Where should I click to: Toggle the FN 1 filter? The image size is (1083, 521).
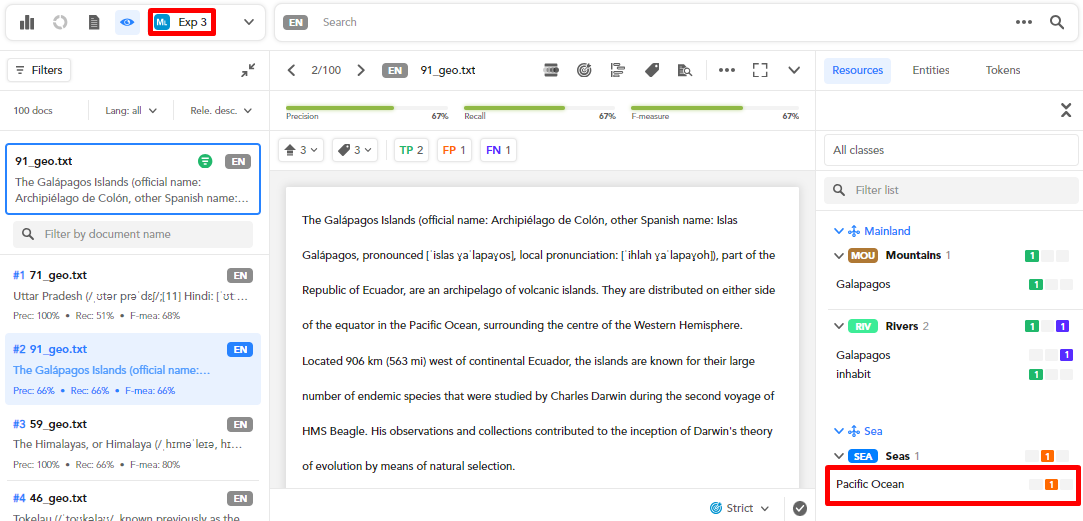click(x=498, y=150)
